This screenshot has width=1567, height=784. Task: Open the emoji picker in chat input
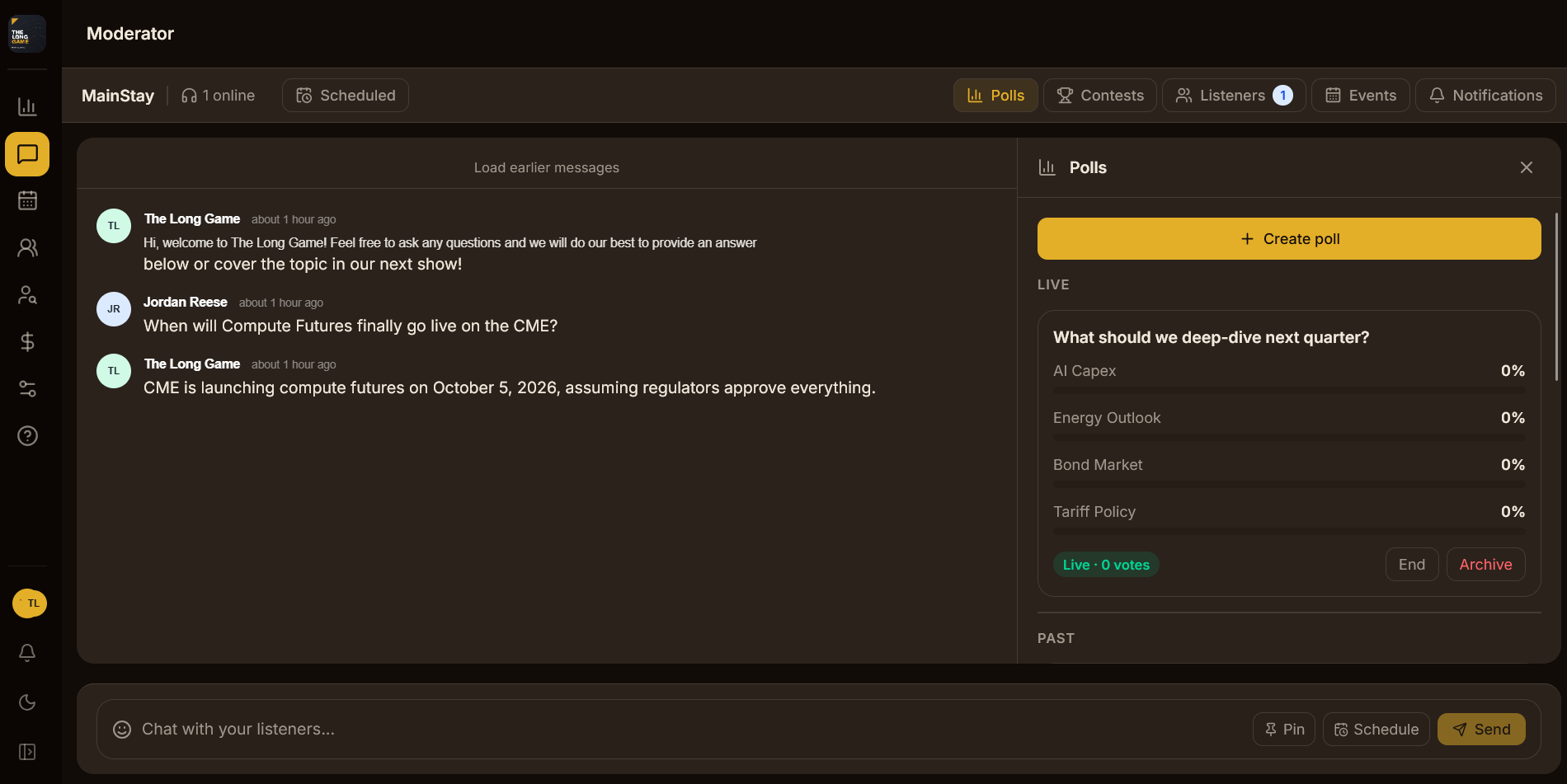coord(122,730)
